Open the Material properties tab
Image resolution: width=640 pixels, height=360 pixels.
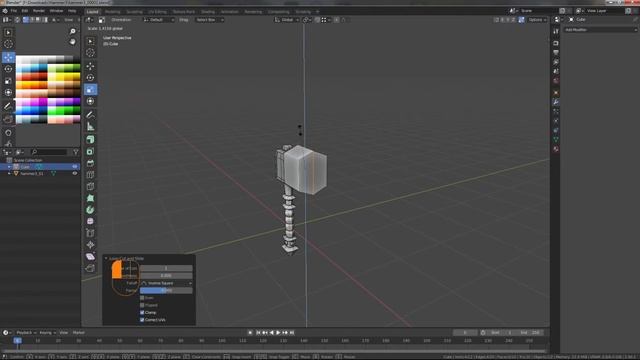click(556, 149)
